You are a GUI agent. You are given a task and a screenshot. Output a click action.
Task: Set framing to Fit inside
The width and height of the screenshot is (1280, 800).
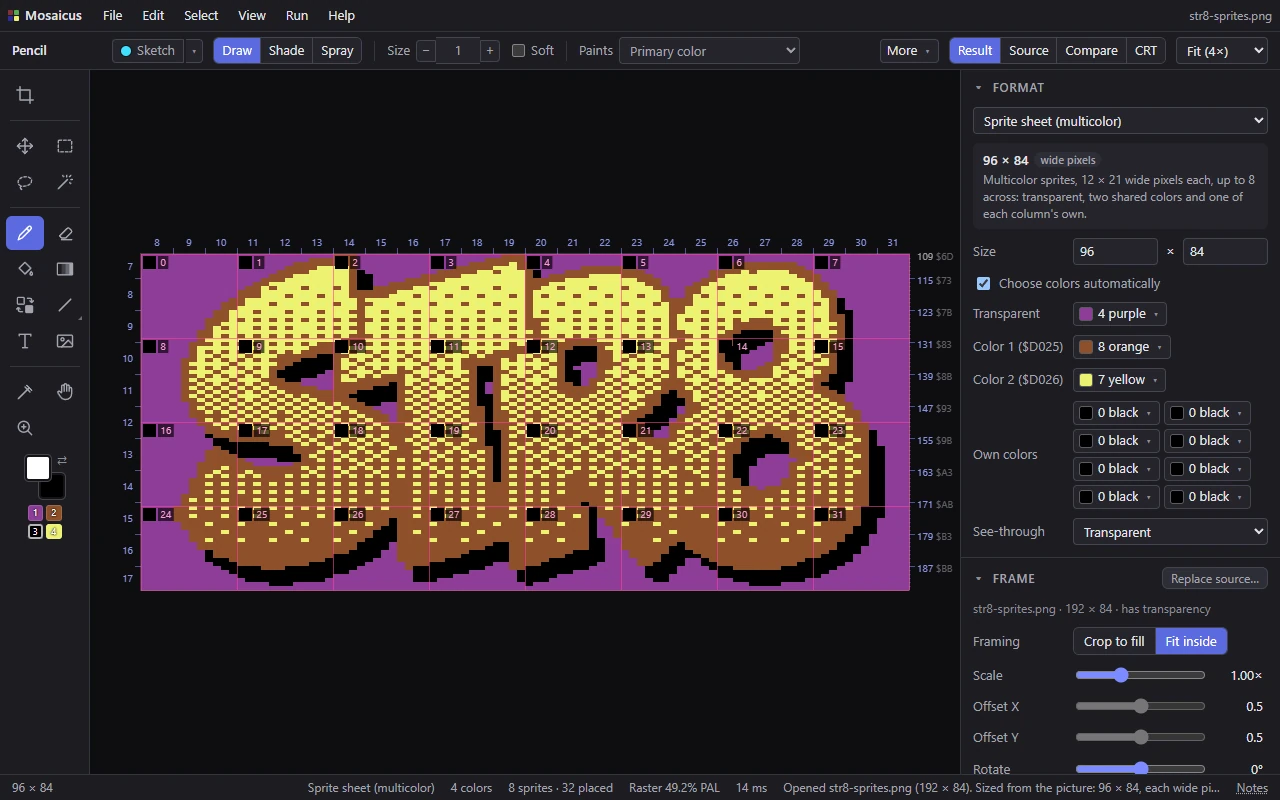click(x=1191, y=641)
